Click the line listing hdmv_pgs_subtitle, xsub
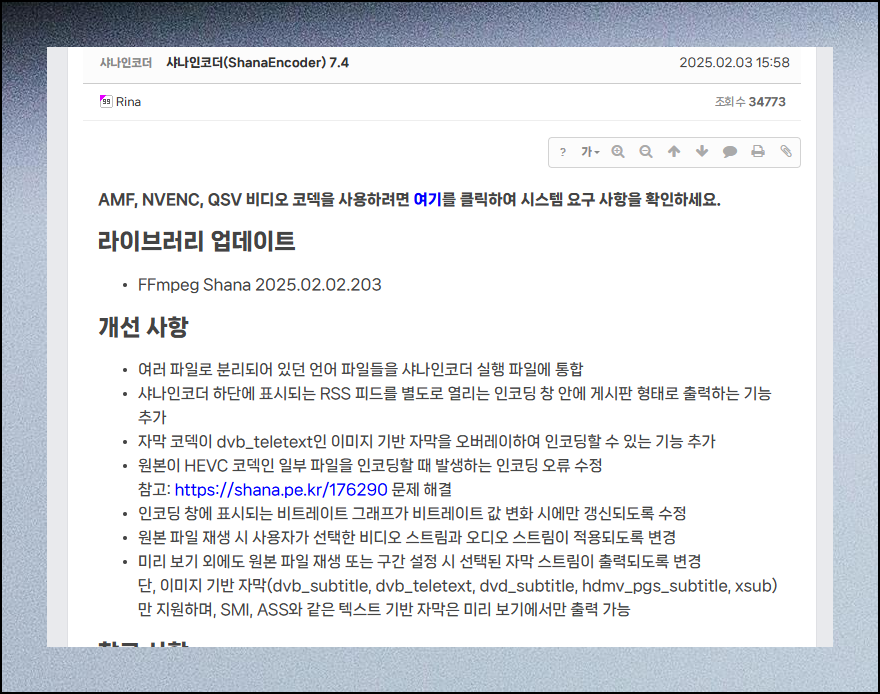This screenshot has width=880, height=694. [457, 586]
